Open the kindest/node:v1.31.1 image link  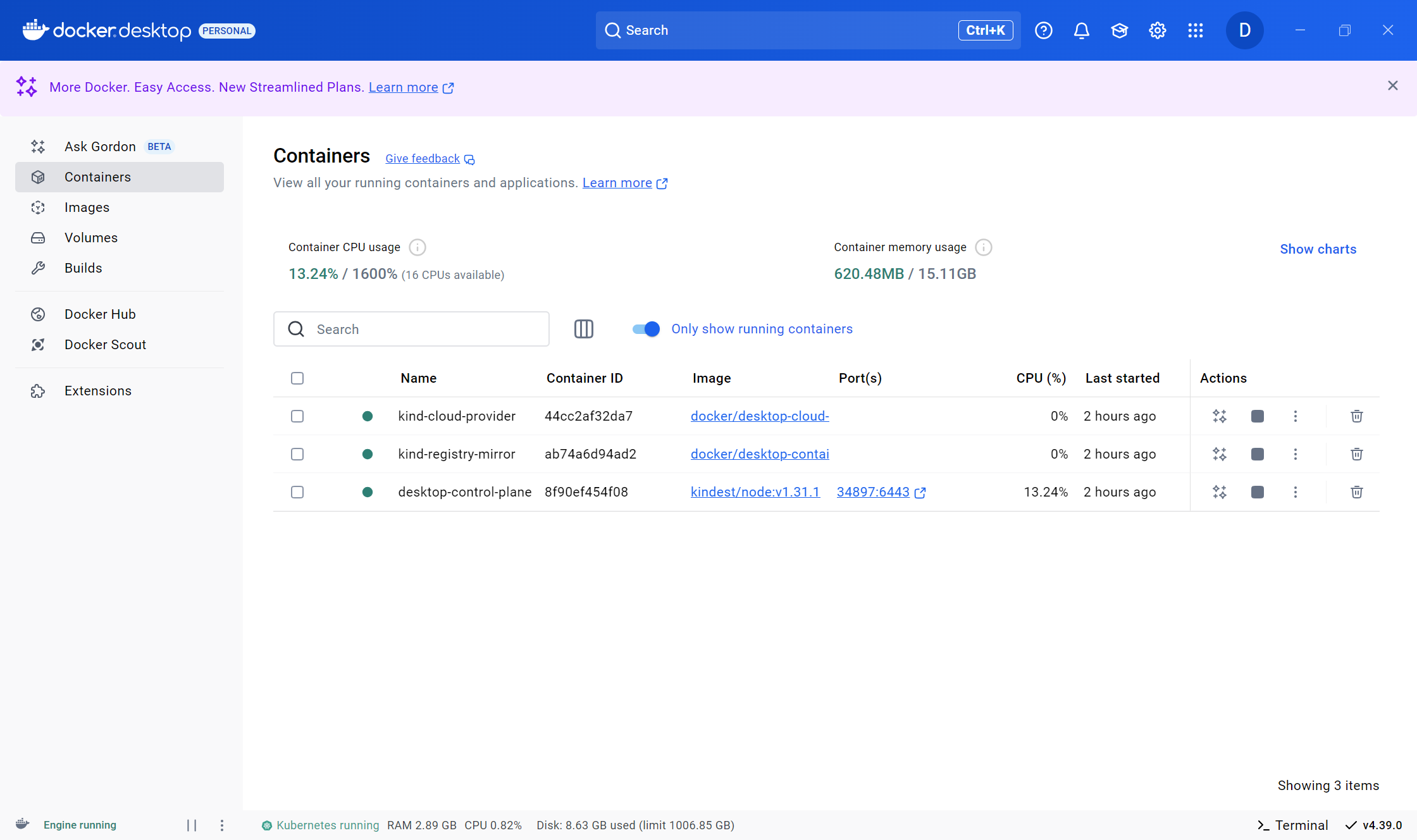(x=755, y=492)
